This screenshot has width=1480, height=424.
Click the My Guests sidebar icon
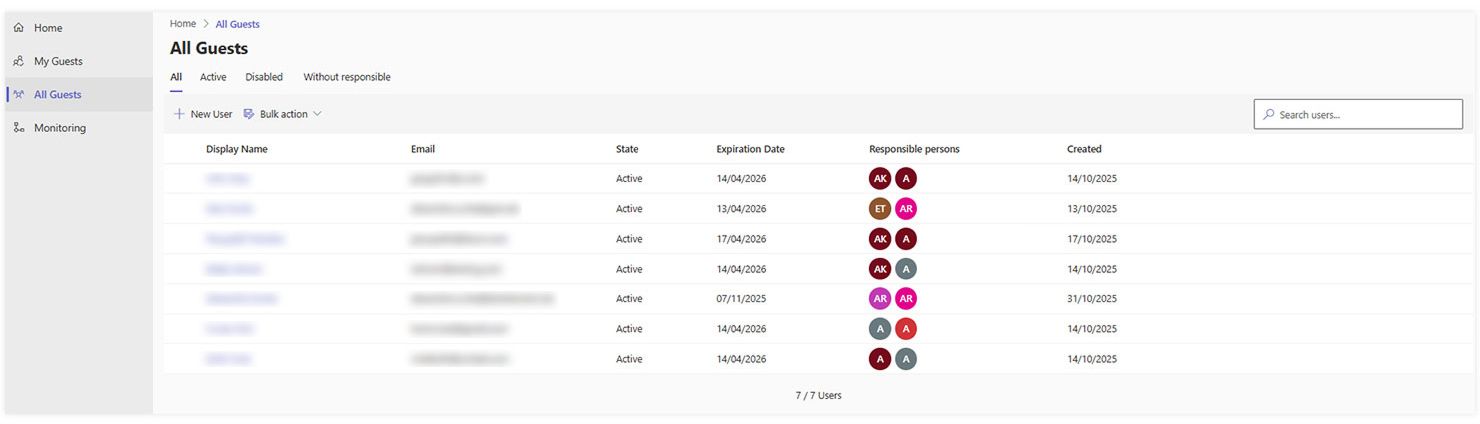18,61
